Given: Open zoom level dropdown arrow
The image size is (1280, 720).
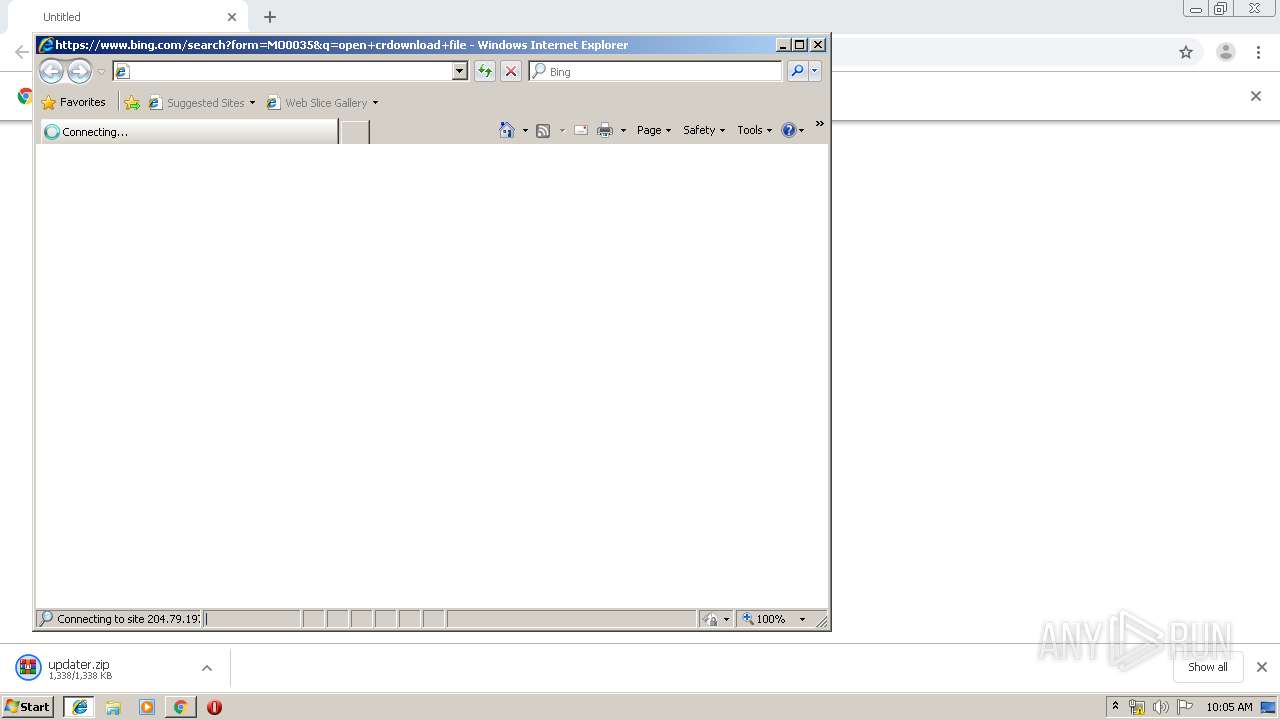Looking at the screenshot, I should (802, 619).
